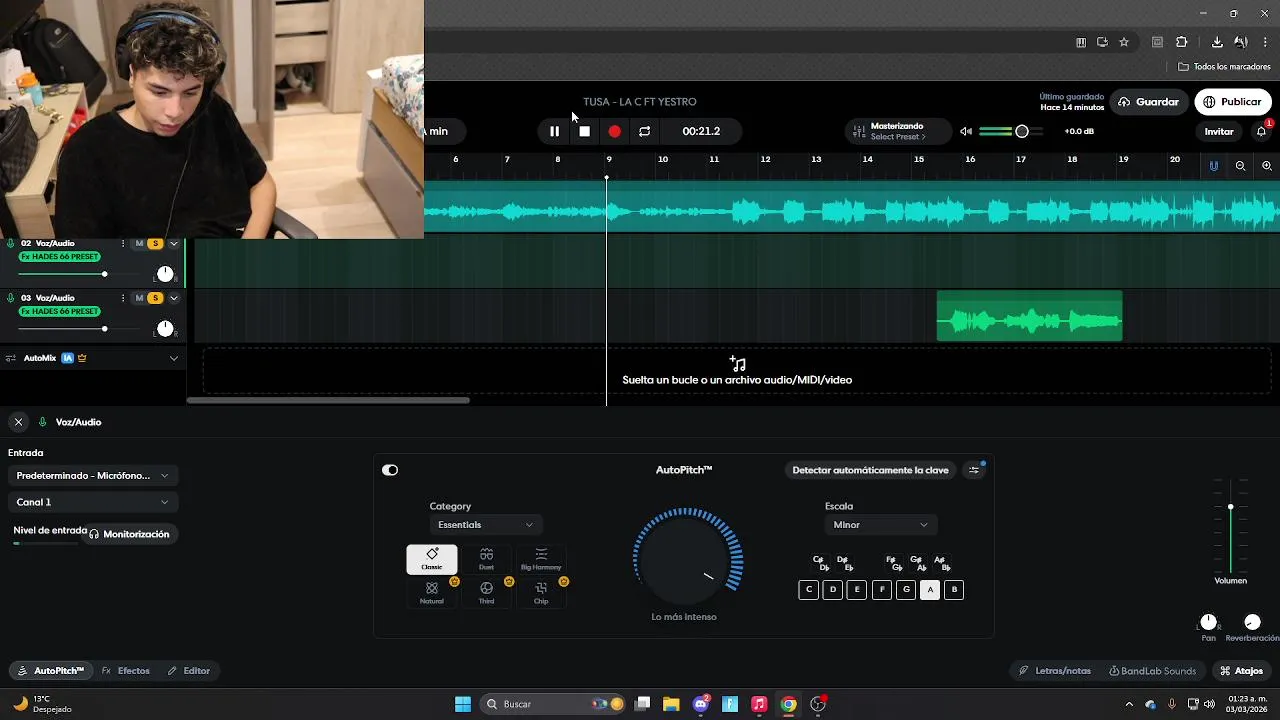Viewport: 1280px width, 720px height.
Task: Zoom out the timeline
Action: [1240, 166]
